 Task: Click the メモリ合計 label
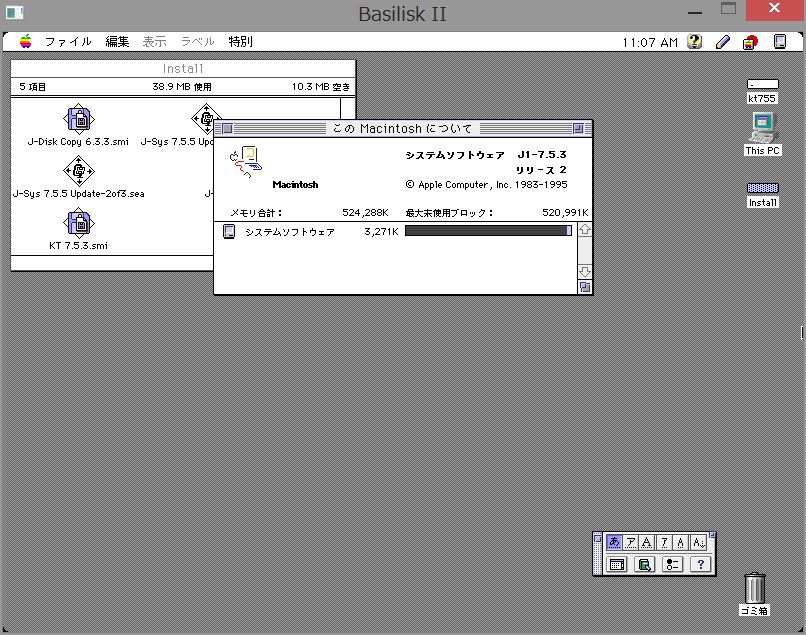point(256,213)
